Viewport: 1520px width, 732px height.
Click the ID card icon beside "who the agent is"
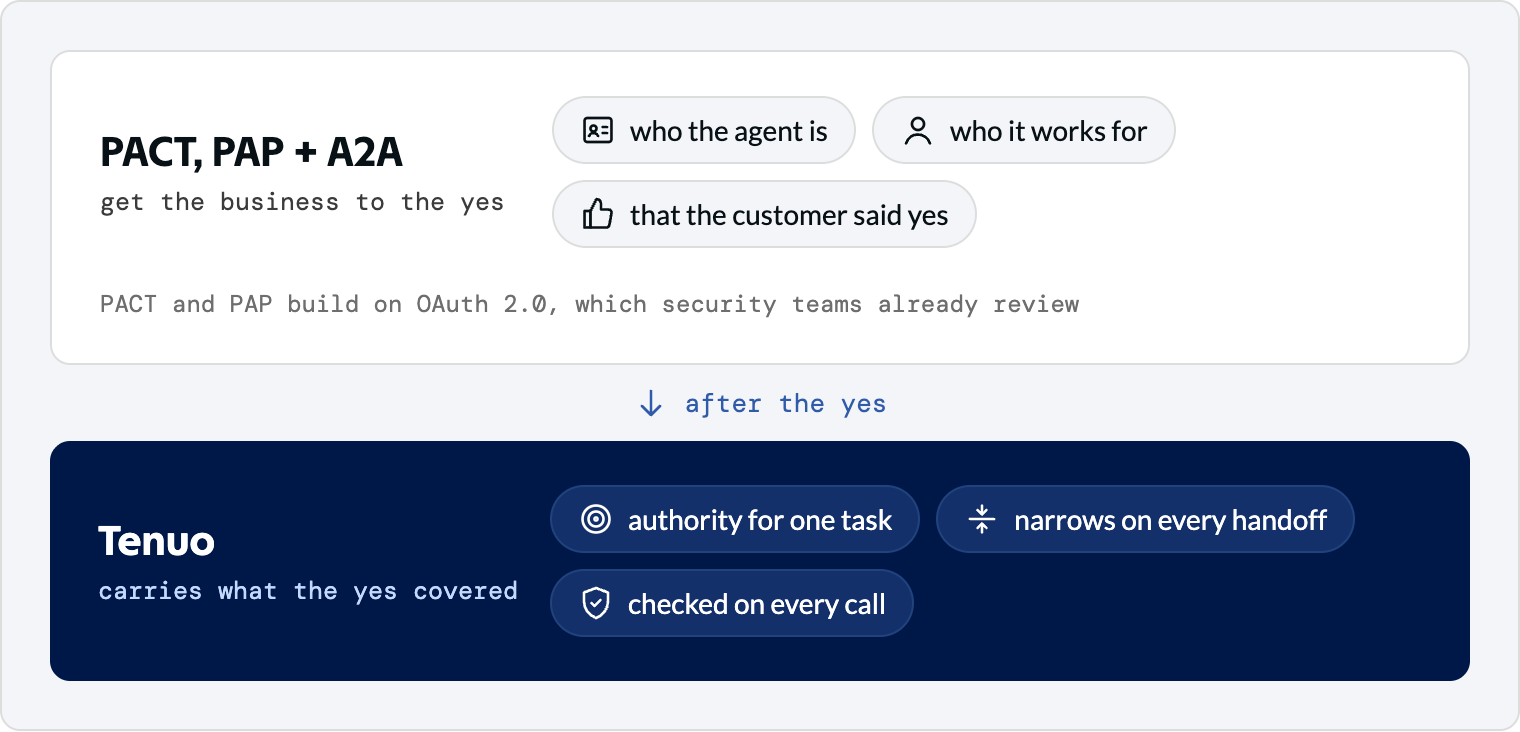597,131
